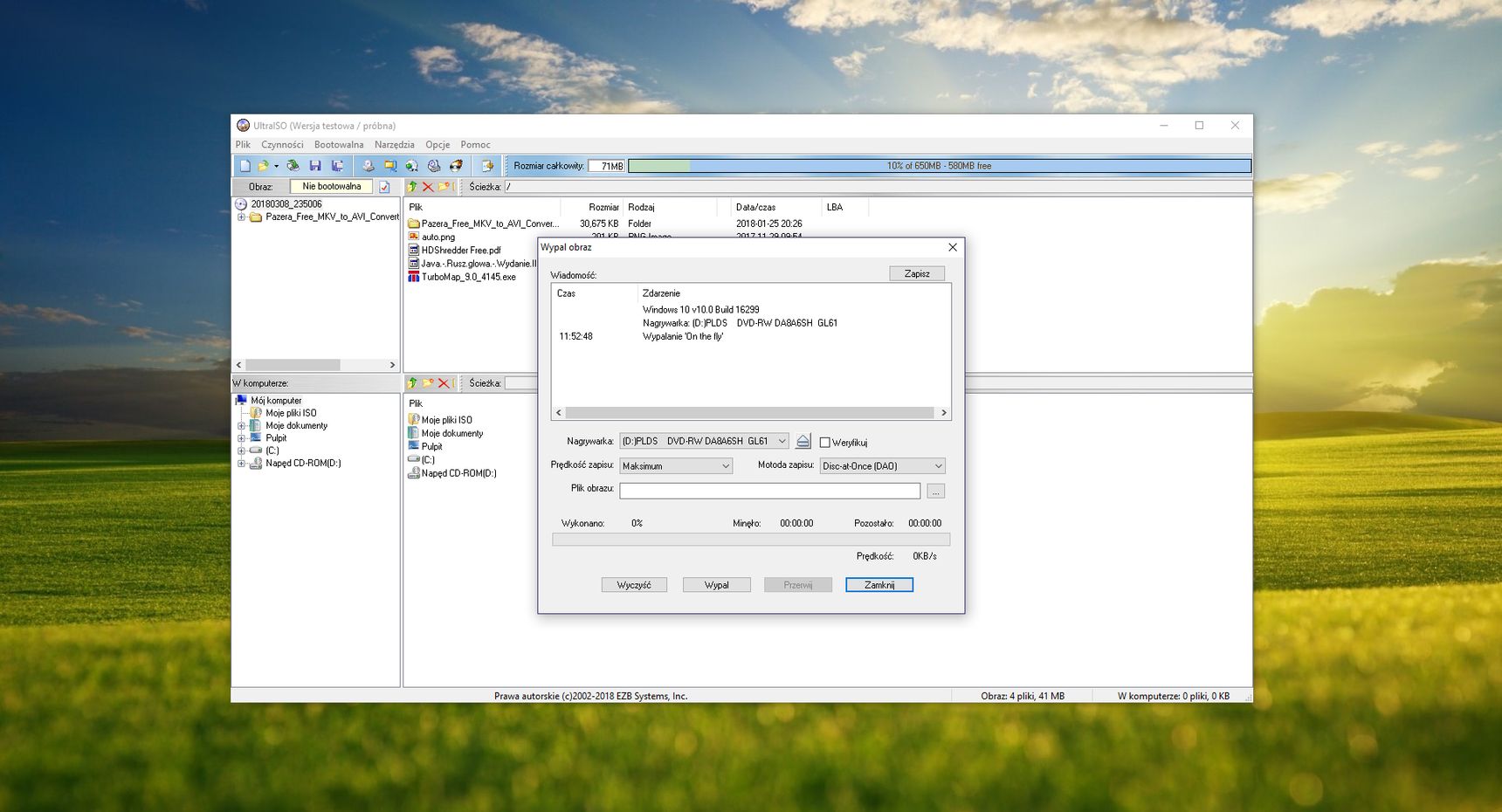Expand Pazera_Free_MKV_to_AVI_Convert tree node
The height and width of the screenshot is (812, 1502).
click(241, 217)
